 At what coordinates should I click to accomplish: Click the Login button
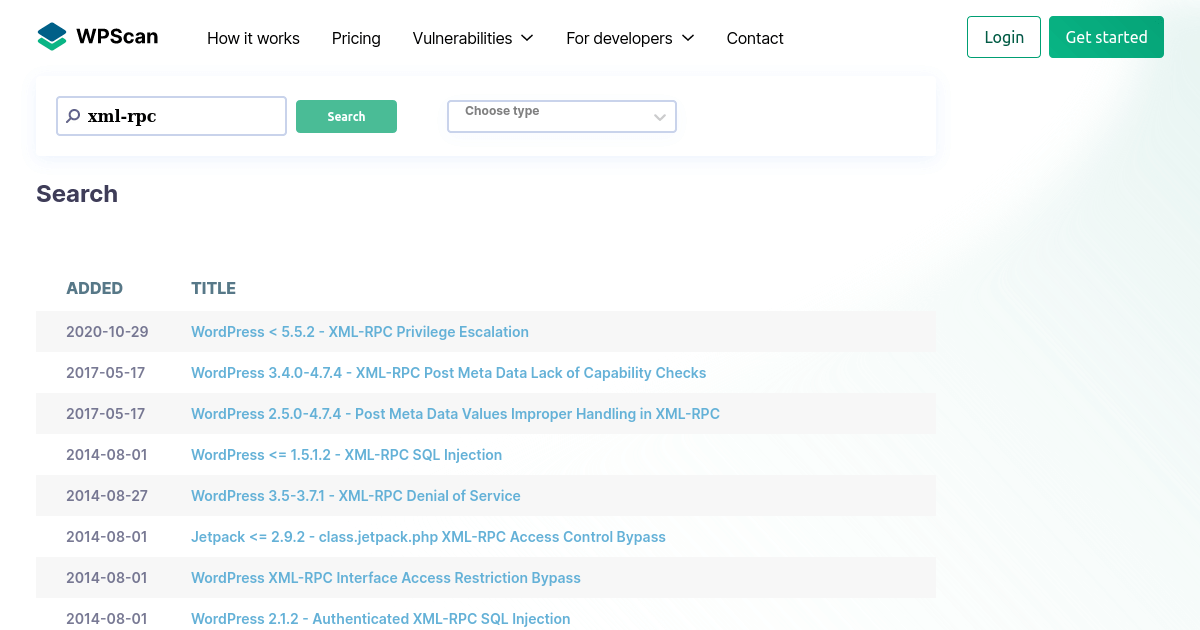tap(1004, 37)
